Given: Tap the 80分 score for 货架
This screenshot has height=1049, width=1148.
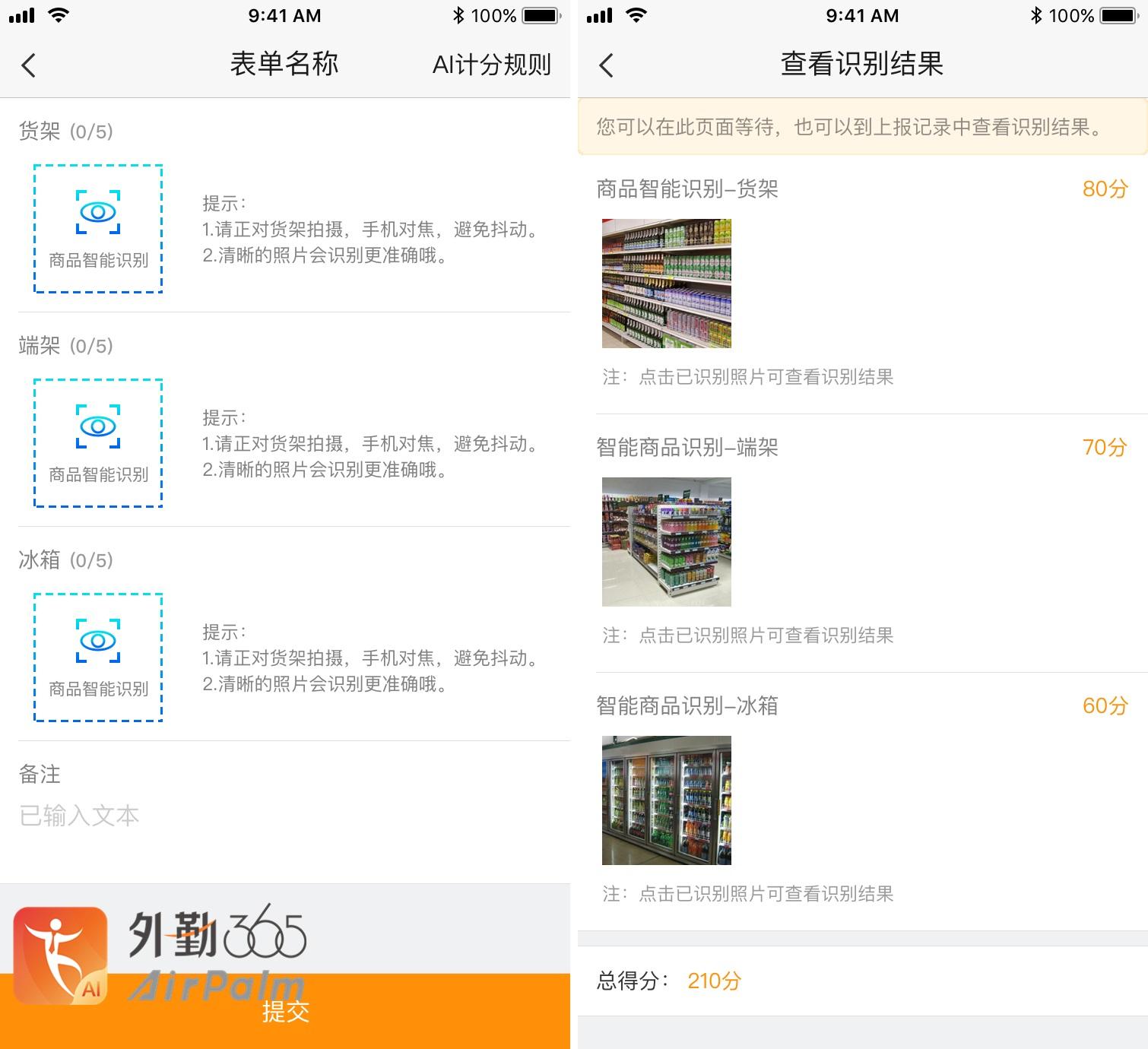Looking at the screenshot, I should tap(1105, 189).
